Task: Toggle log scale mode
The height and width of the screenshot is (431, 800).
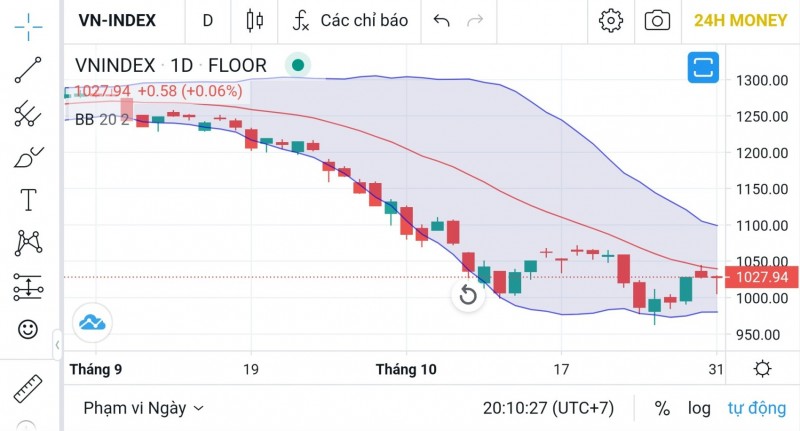Action: coord(699,408)
